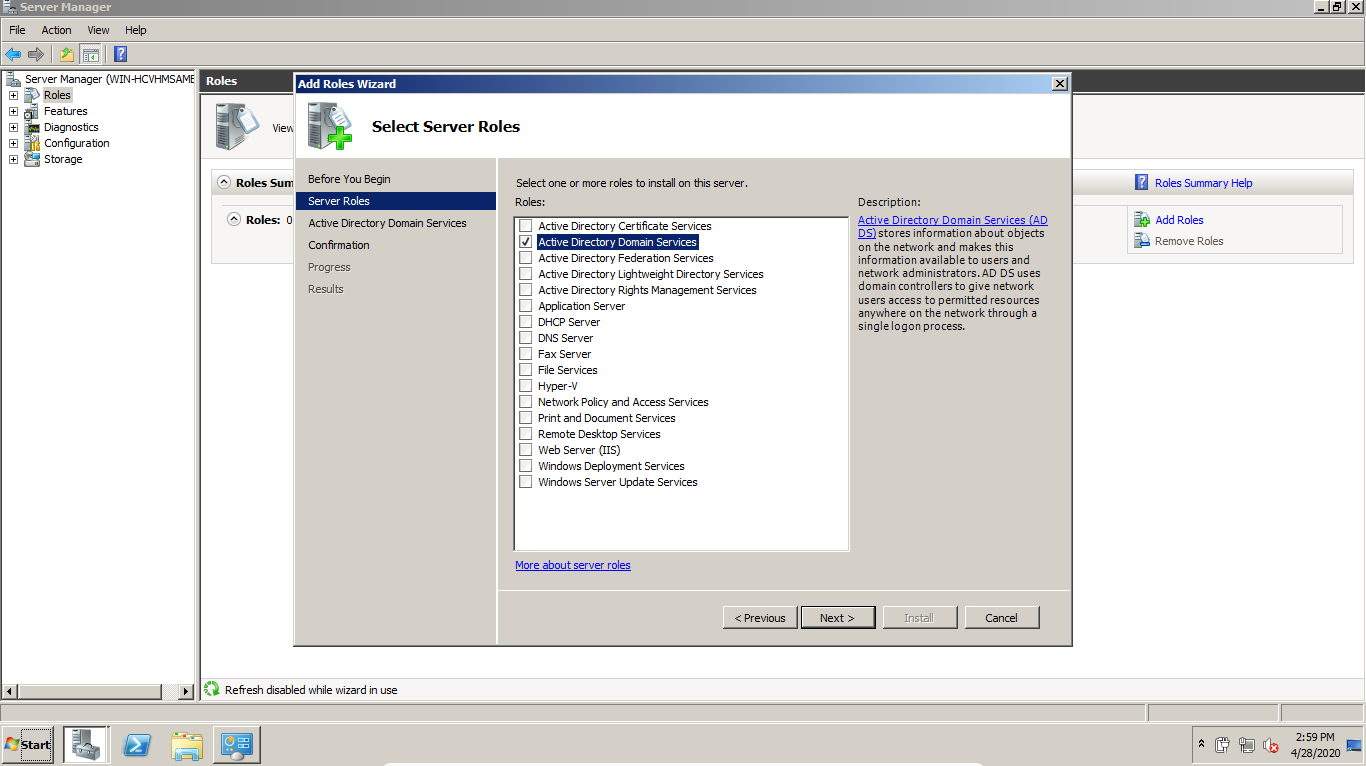Check Active Directory Federation Services
The height and width of the screenshot is (766, 1366).
click(526, 258)
